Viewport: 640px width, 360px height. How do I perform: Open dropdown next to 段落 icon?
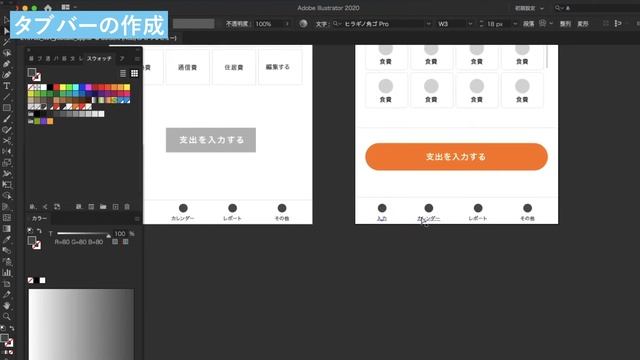tap(551, 24)
